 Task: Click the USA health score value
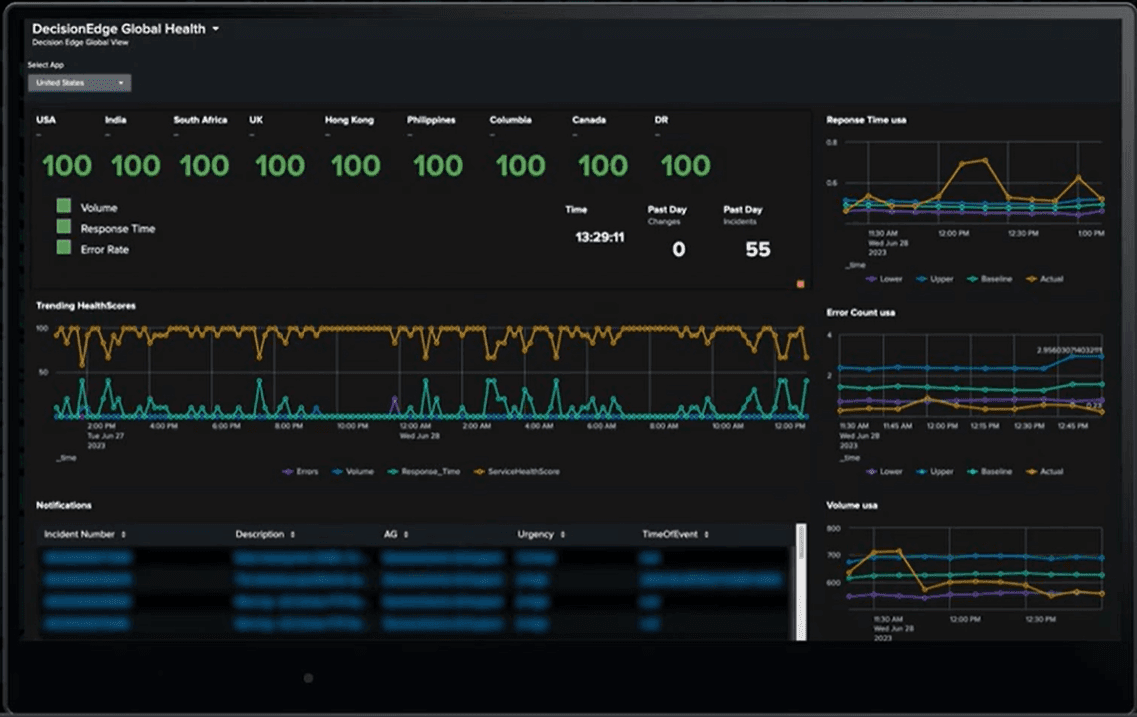coord(67,165)
